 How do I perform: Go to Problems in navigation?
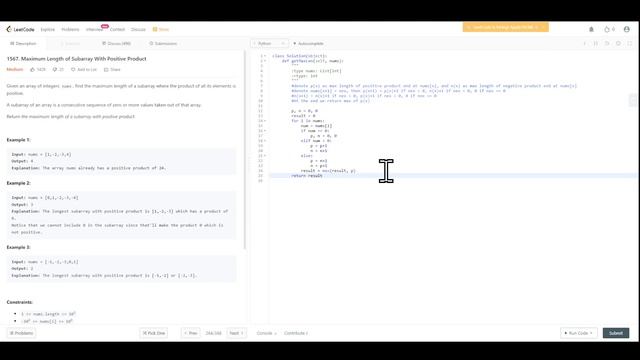click(x=70, y=29)
